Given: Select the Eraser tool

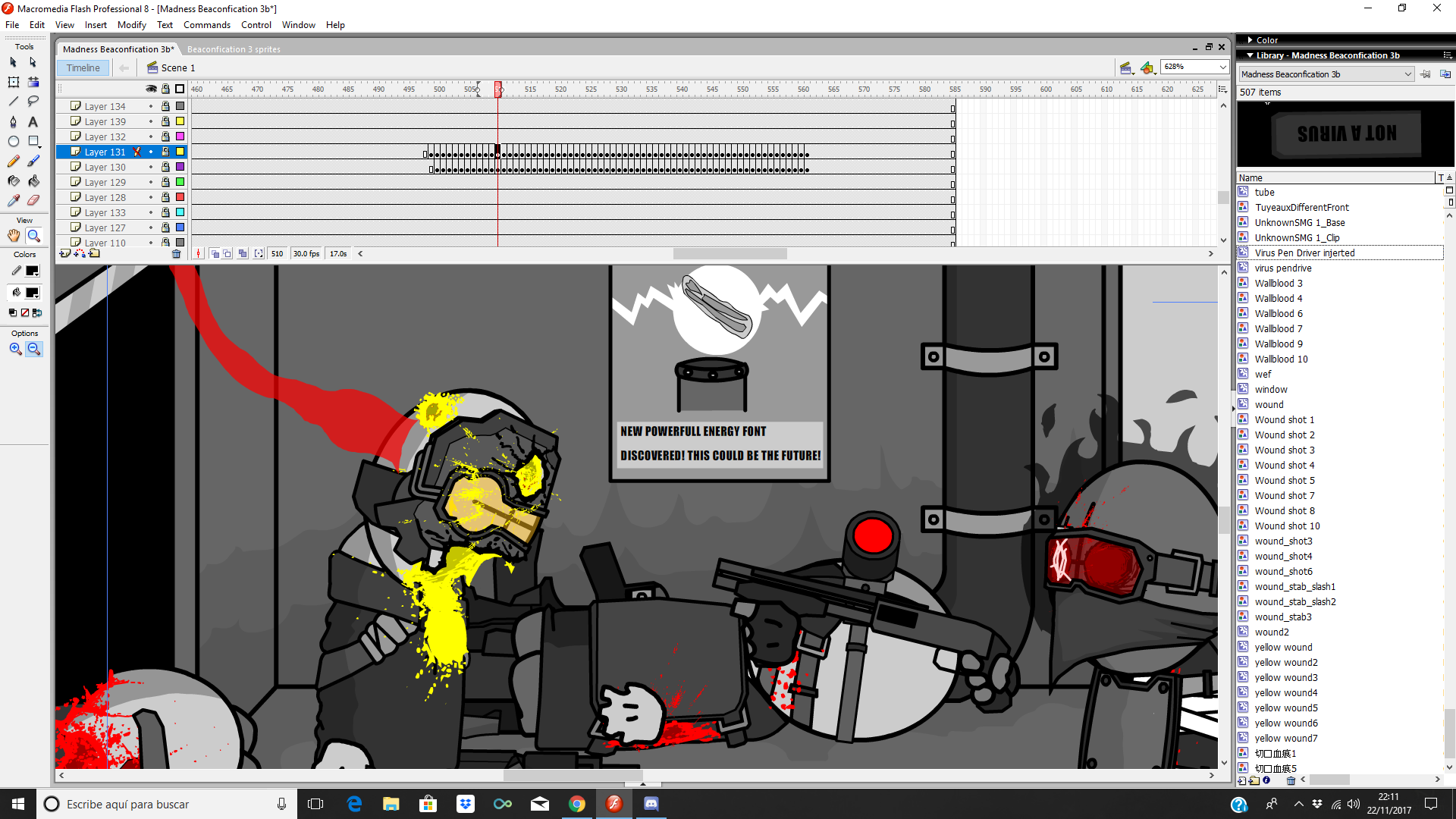Looking at the screenshot, I should point(33,200).
